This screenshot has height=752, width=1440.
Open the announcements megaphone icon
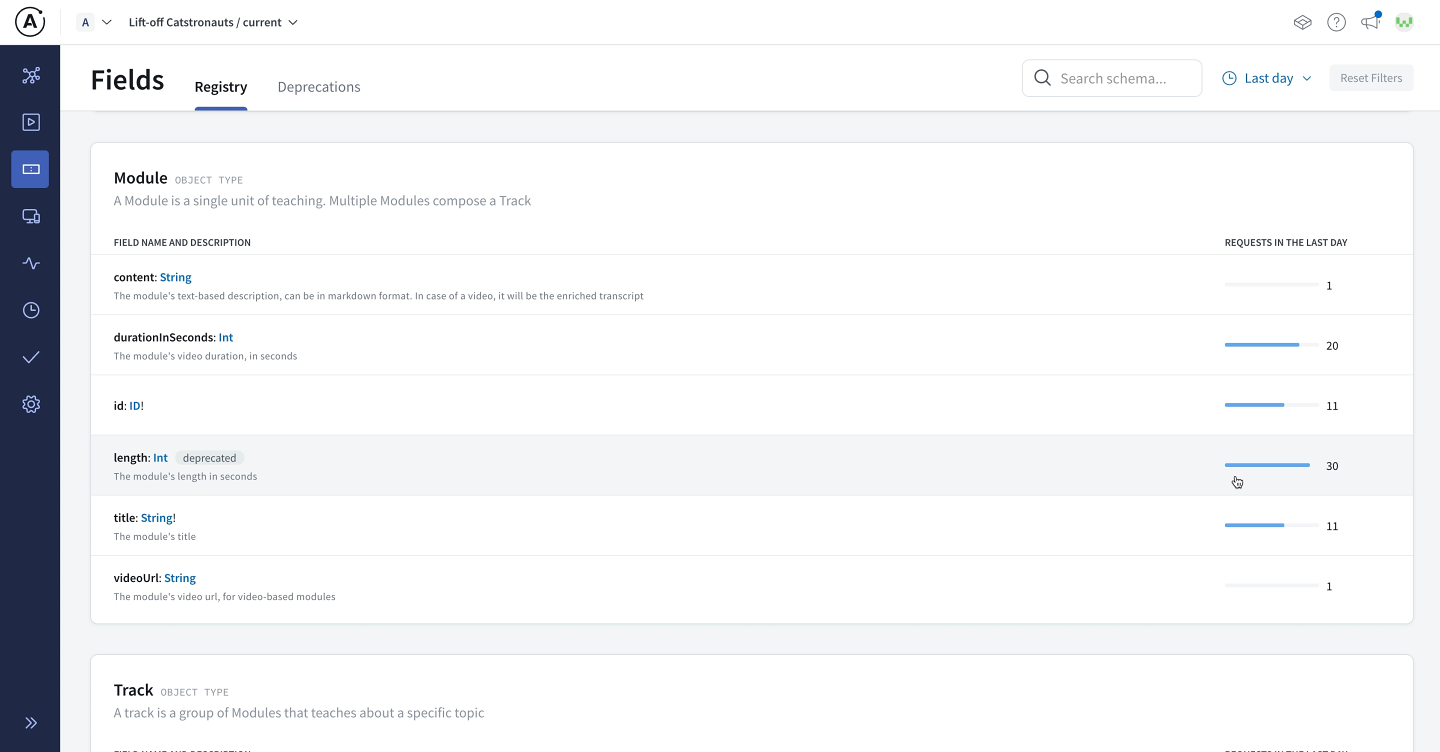1370,21
